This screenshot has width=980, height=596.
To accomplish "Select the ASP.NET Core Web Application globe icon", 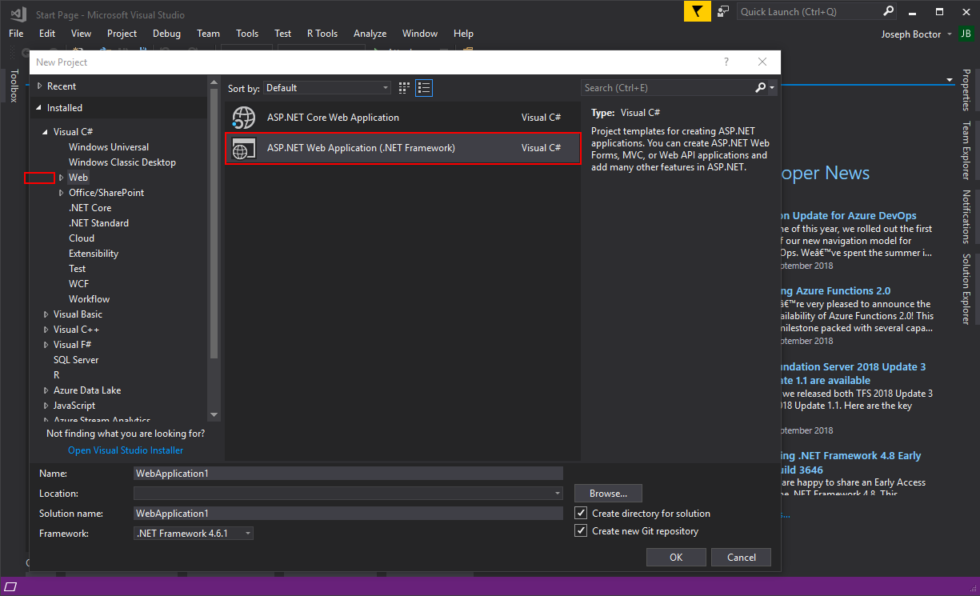I will coord(243,117).
